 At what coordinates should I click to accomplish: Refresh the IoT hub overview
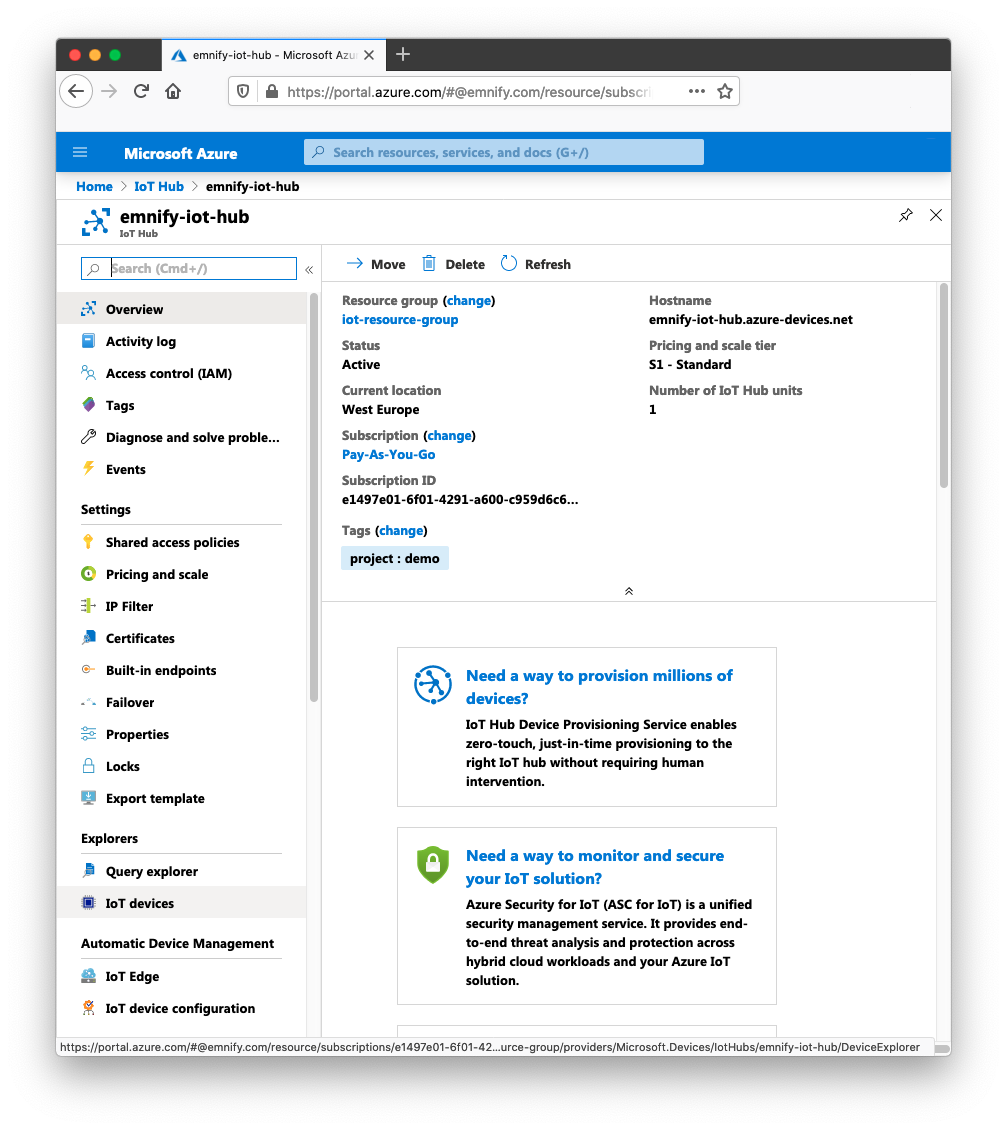click(536, 264)
